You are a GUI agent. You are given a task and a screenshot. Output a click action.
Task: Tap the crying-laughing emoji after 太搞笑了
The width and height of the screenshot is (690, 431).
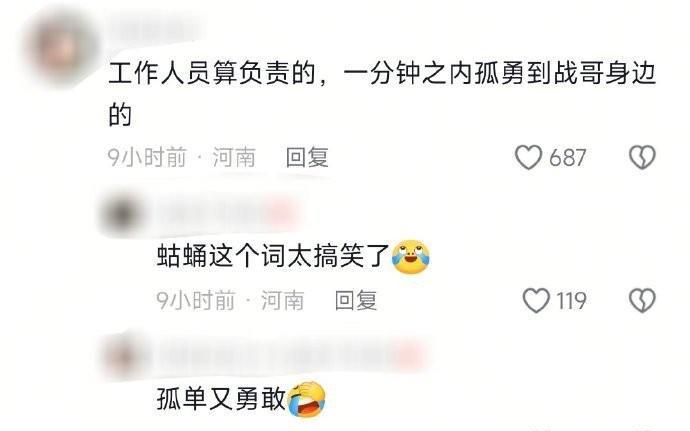pyautogui.click(x=411, y=257)
